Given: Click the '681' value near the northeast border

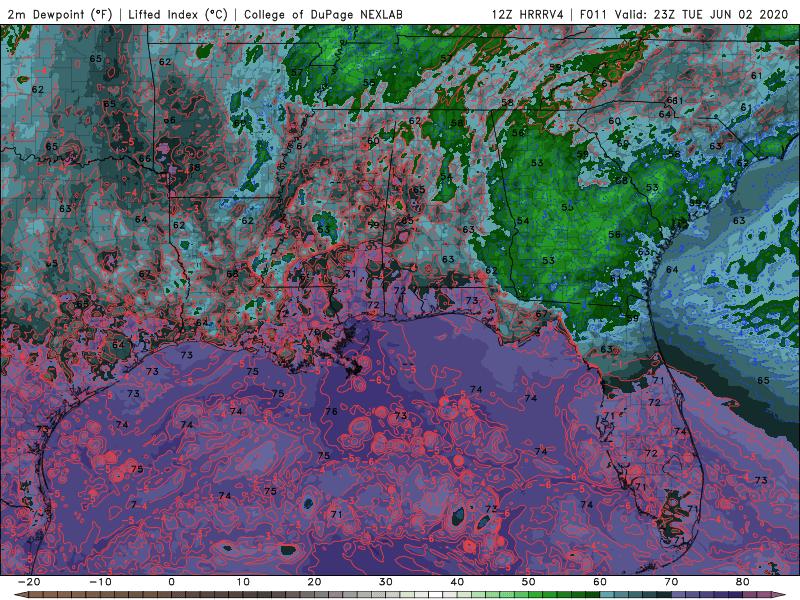Looking at the screenshot, I should (674, 101).
